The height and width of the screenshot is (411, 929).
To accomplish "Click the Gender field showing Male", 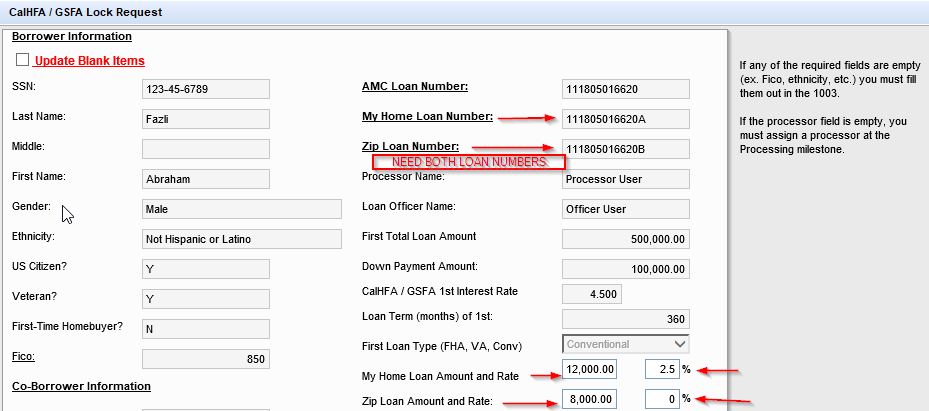I will click(x=242, y=209).
